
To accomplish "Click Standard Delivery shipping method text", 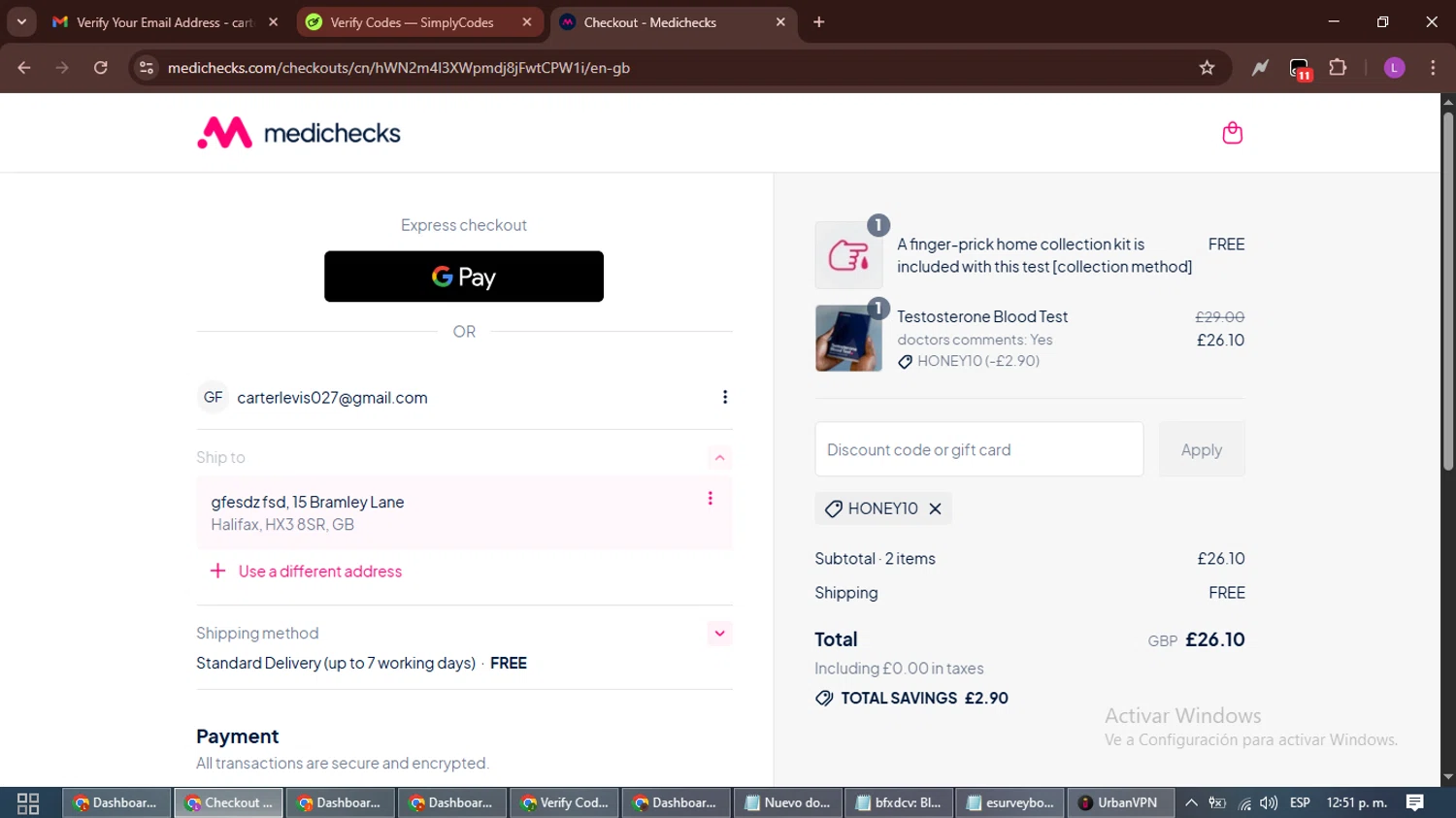I will (336, 664).
